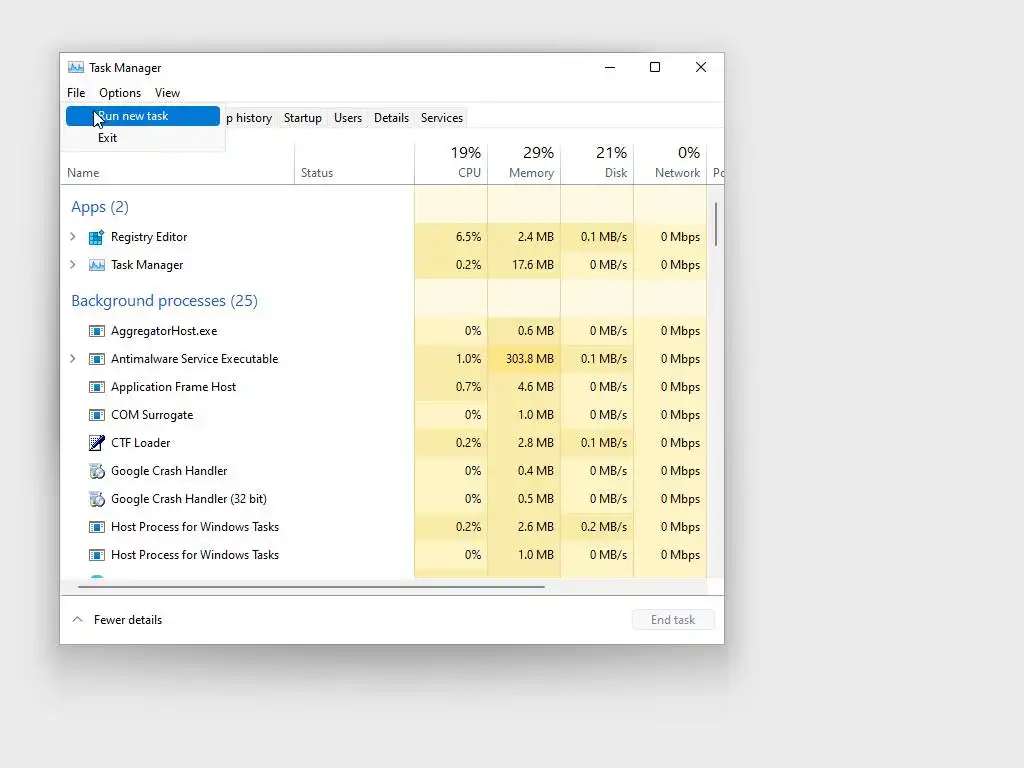Expand the Antimalware Service Executable entry

pos(73,359)
